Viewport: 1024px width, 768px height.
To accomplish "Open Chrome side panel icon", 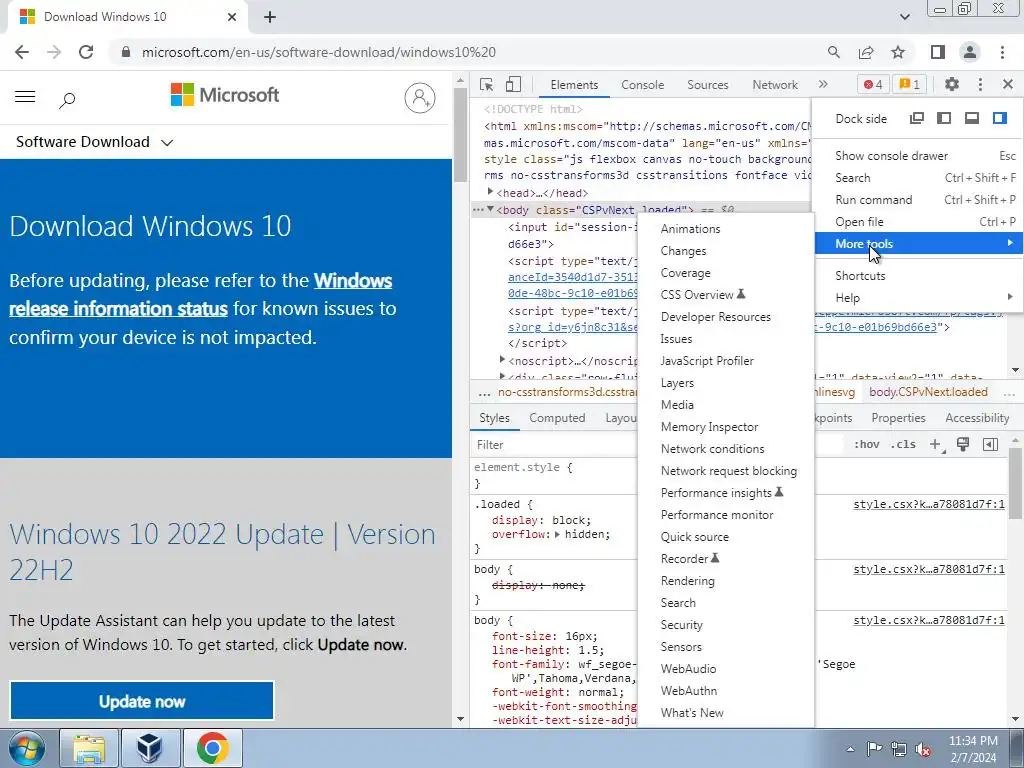I will [x=938, y=52].
